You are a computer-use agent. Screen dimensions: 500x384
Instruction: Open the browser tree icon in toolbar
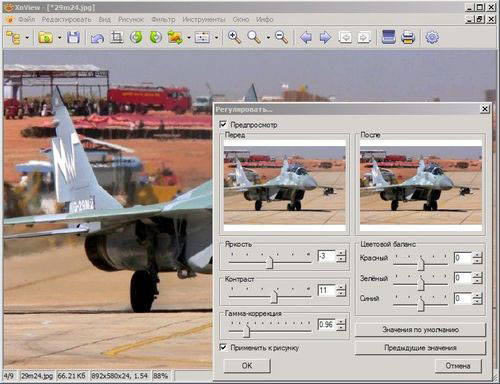click(14, 38)
